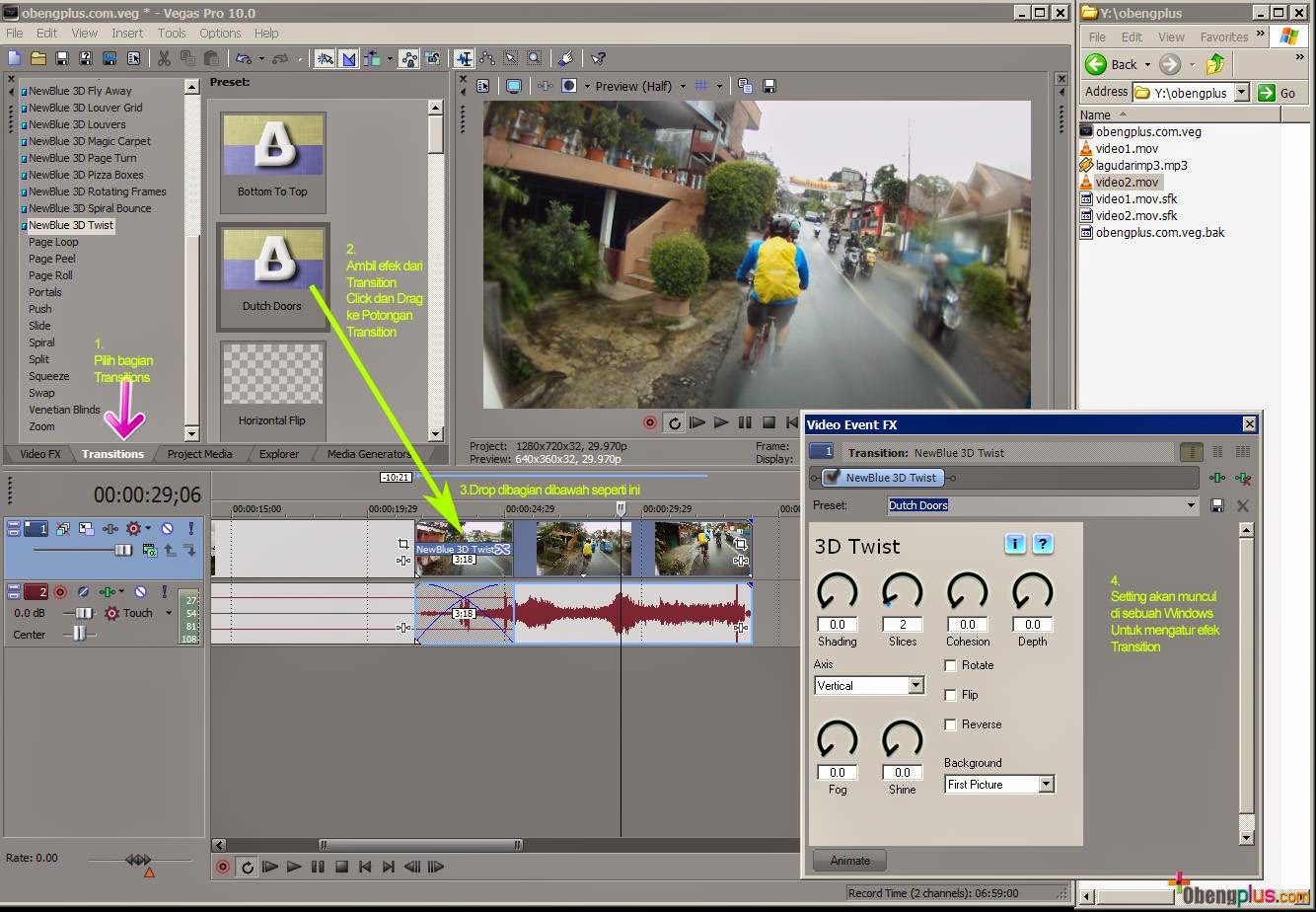Image resolution: width=1316 pixels, height=912 pixels.
Task: Enable the Reverse checkbox
Action: tap(951, 724)
